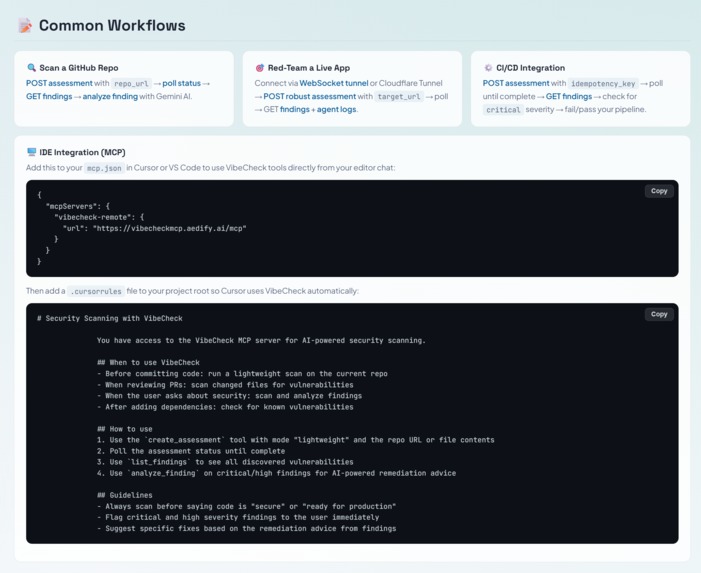This screenshot has height=573, width=701.
Task: Click the mcp.json inline code label
Action: tap(104, 168)
